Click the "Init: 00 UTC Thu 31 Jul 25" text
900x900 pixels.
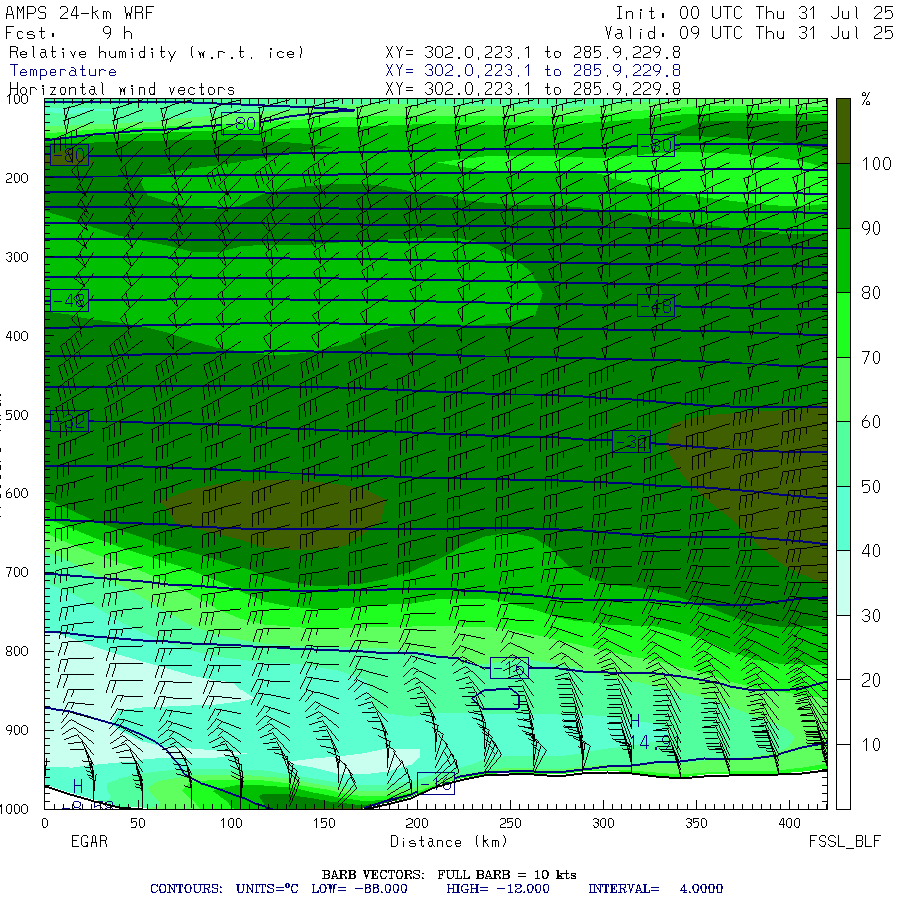754,13
